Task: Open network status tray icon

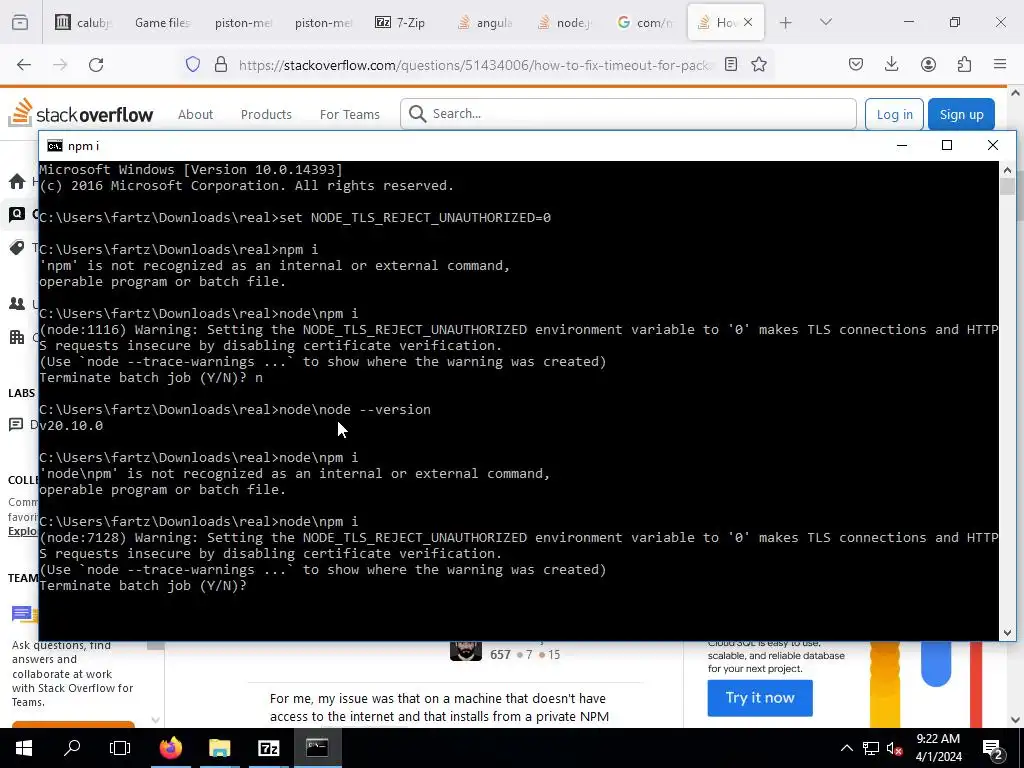Action: click(871, 748)
